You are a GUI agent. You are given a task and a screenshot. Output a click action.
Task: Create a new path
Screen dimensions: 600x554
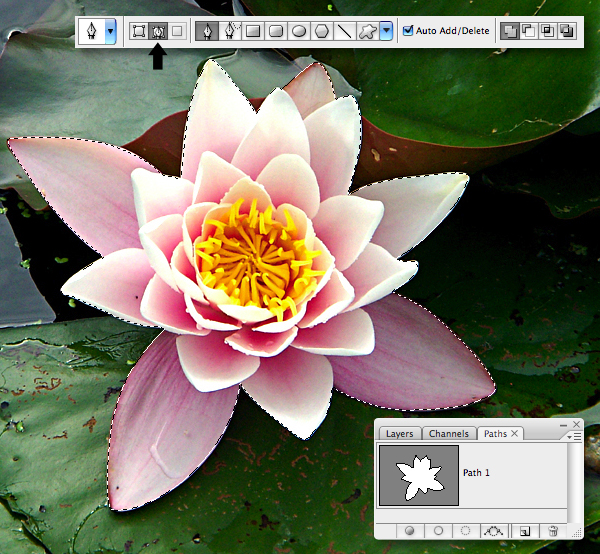[525, 531]
